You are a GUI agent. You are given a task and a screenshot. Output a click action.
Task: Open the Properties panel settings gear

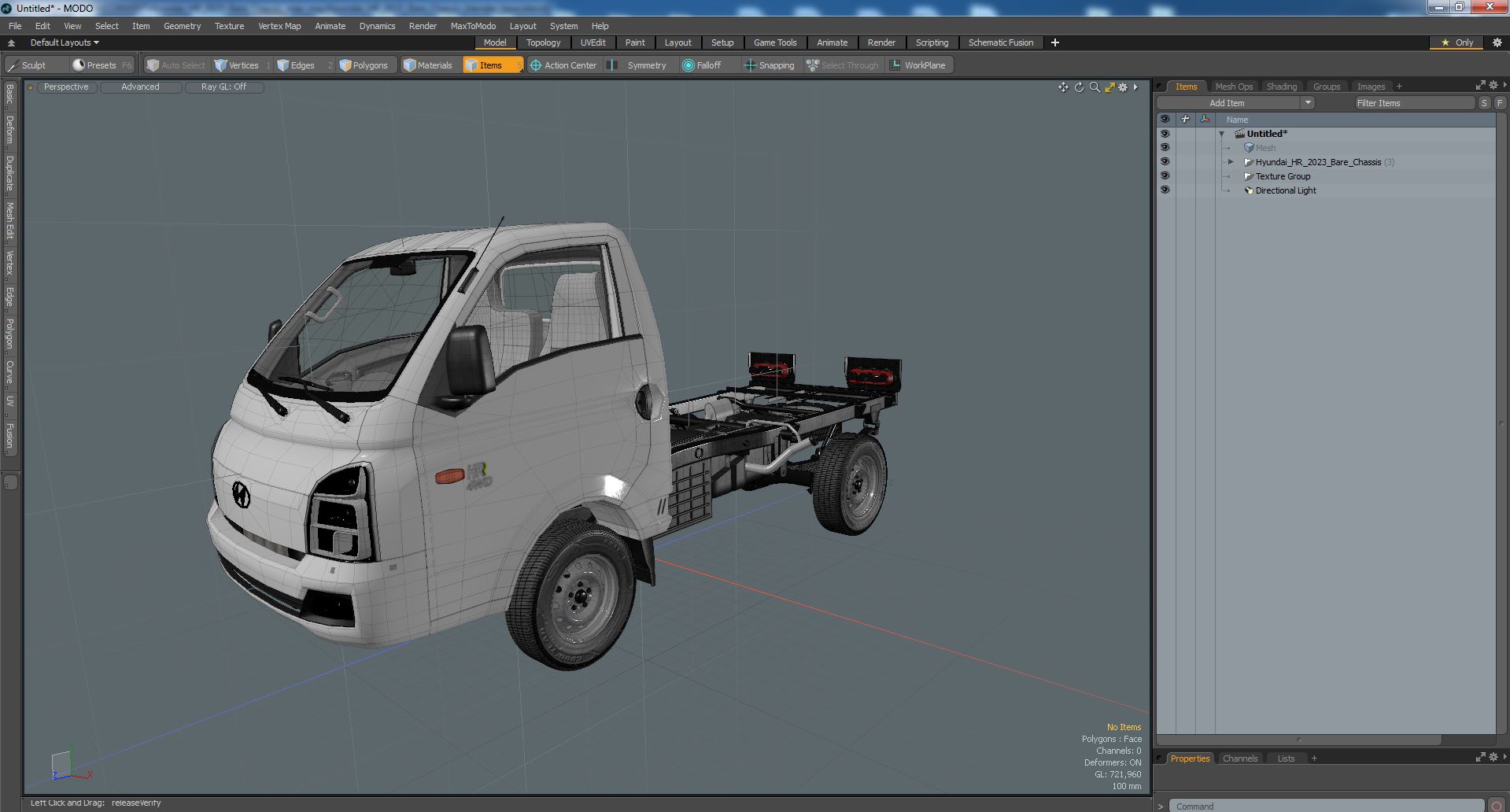click(x=1493, y=757)
